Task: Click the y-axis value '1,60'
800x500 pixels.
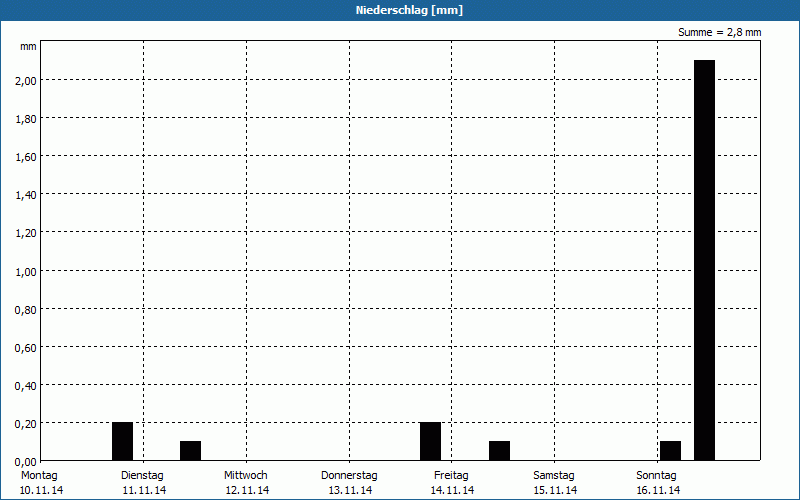Action: pos(26,157)
